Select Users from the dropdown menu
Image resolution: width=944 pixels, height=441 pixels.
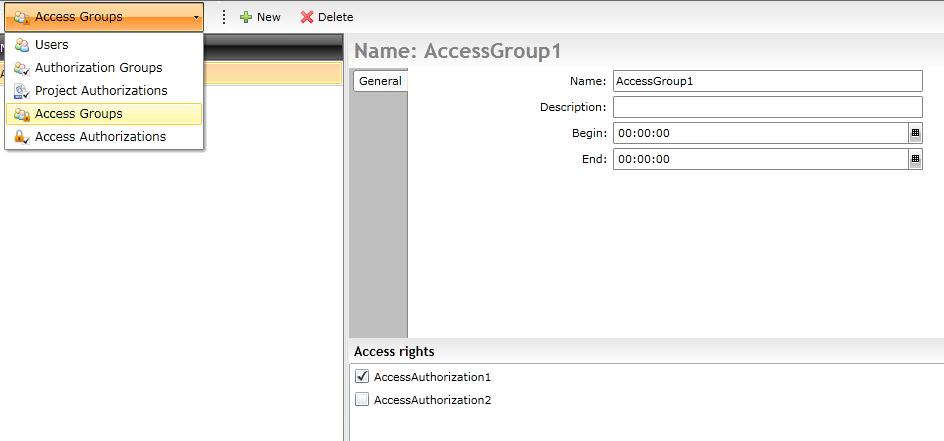pyautogui.click(x=52, y=45)
